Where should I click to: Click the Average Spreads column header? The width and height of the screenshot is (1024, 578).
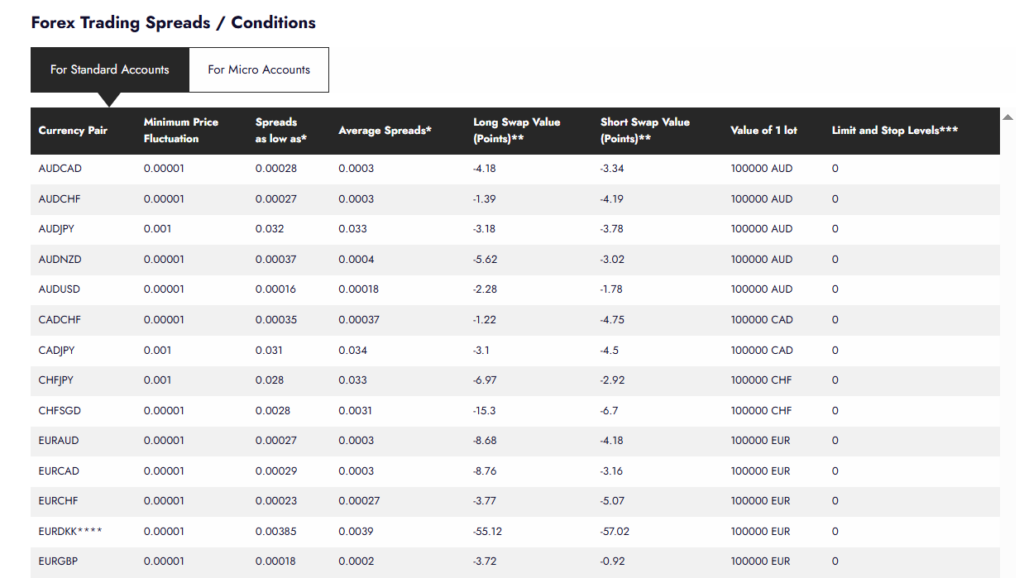pyautogui.click(x=385, y=131)
